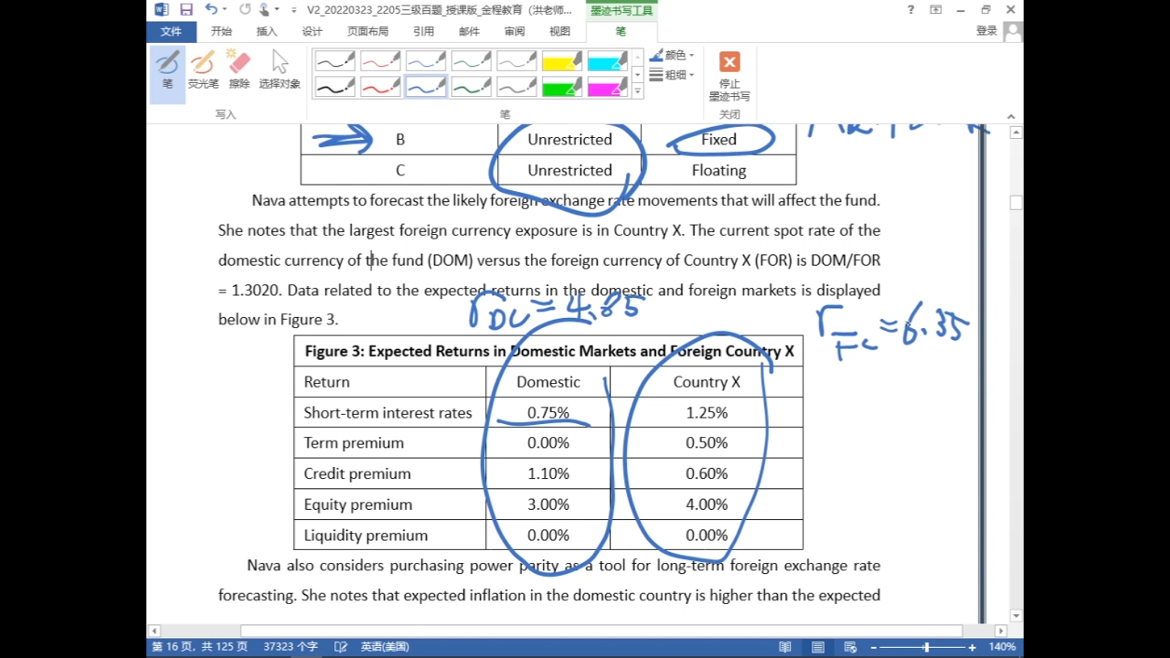Open the undo history dropdown arrow

pos(225,10)
